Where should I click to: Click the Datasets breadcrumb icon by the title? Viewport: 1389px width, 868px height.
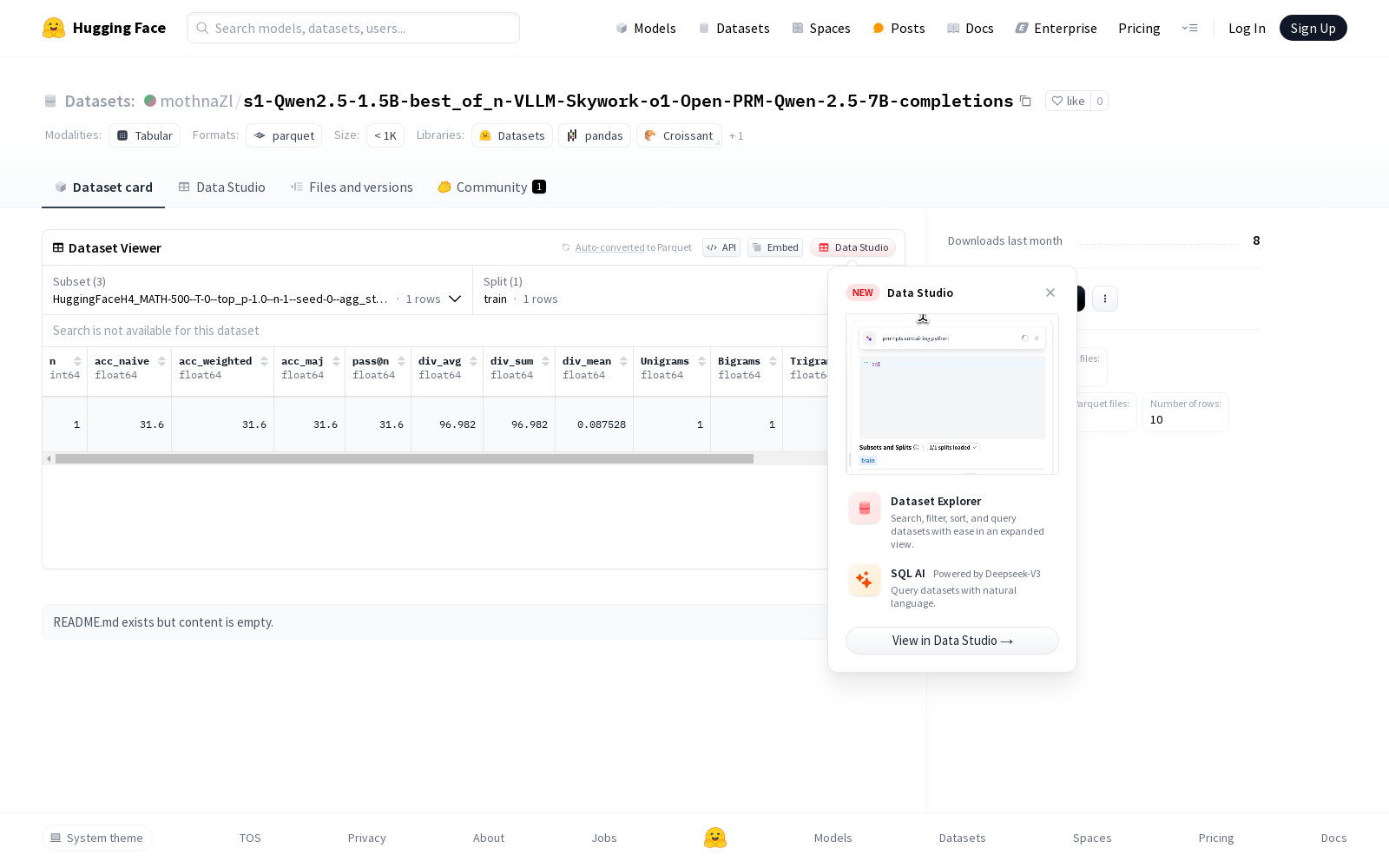click(x=50, y=101)
